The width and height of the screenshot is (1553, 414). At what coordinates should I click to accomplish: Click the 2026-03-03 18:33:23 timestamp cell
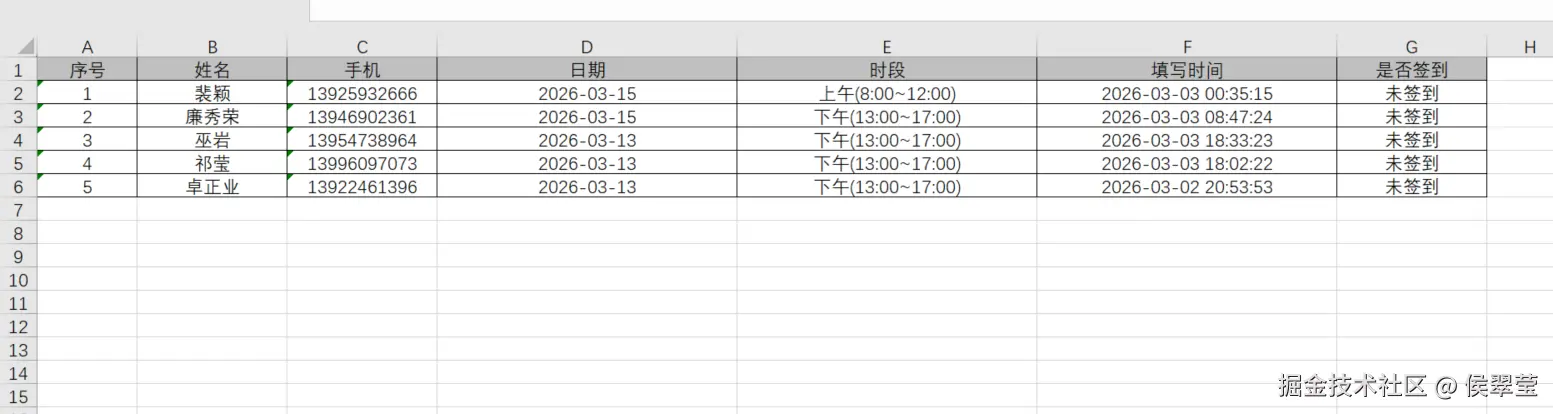pyautogui.click(x=1186, y=140)
